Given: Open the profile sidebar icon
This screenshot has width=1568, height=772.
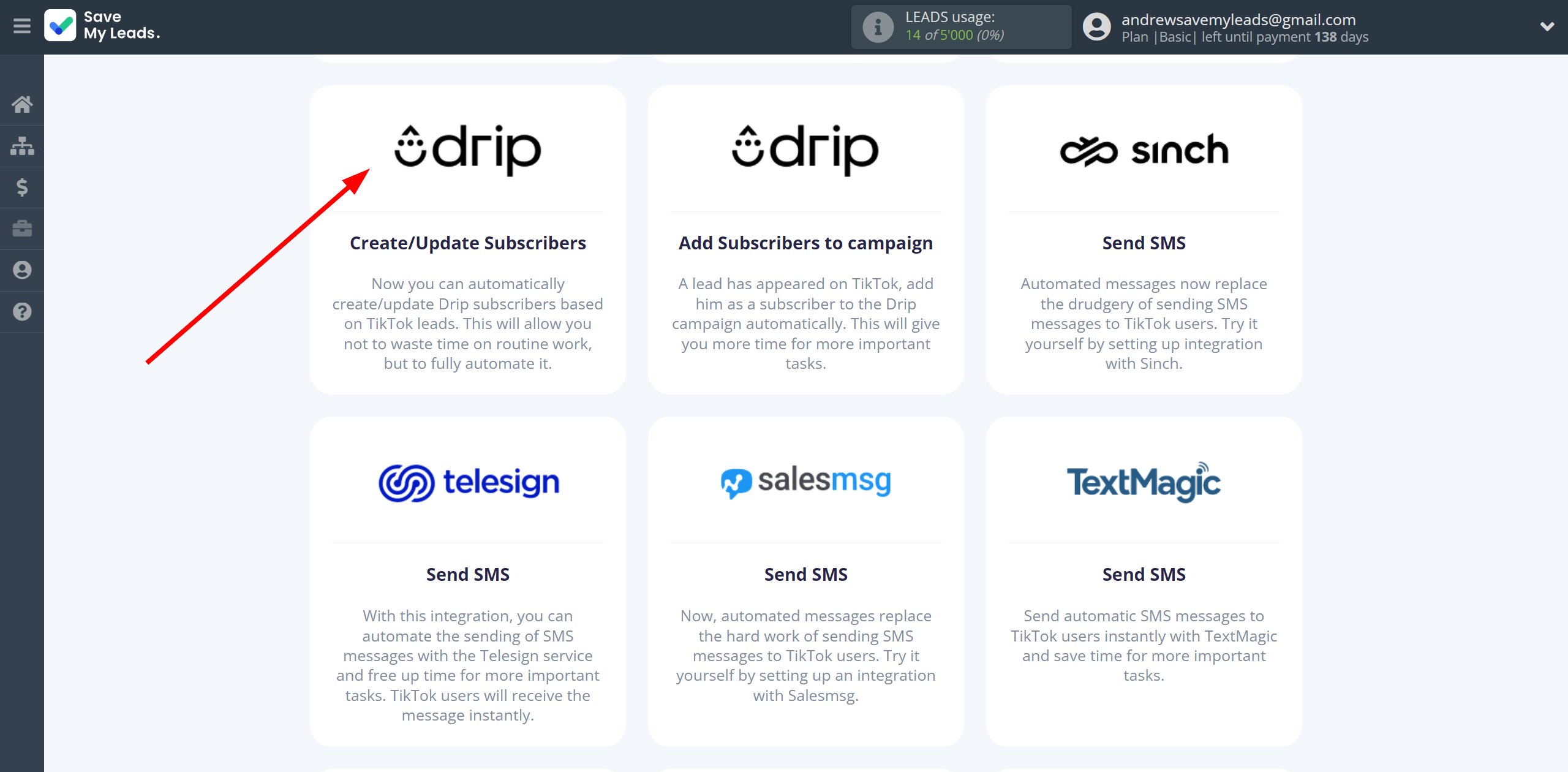Looking at the screenshot, I should [22, 270].
